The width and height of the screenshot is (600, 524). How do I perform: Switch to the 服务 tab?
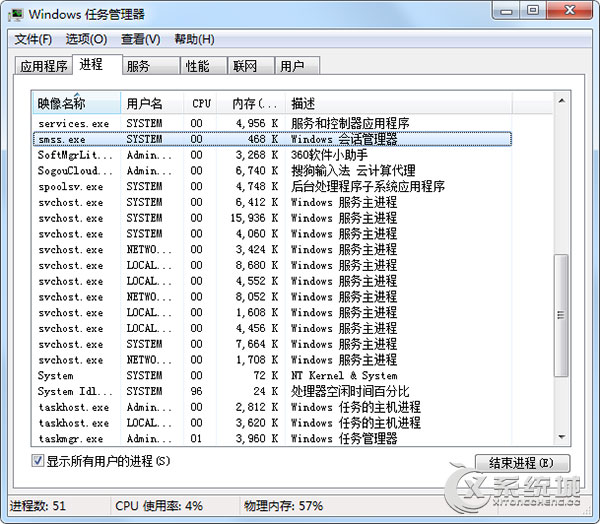(x=151, y=66)
